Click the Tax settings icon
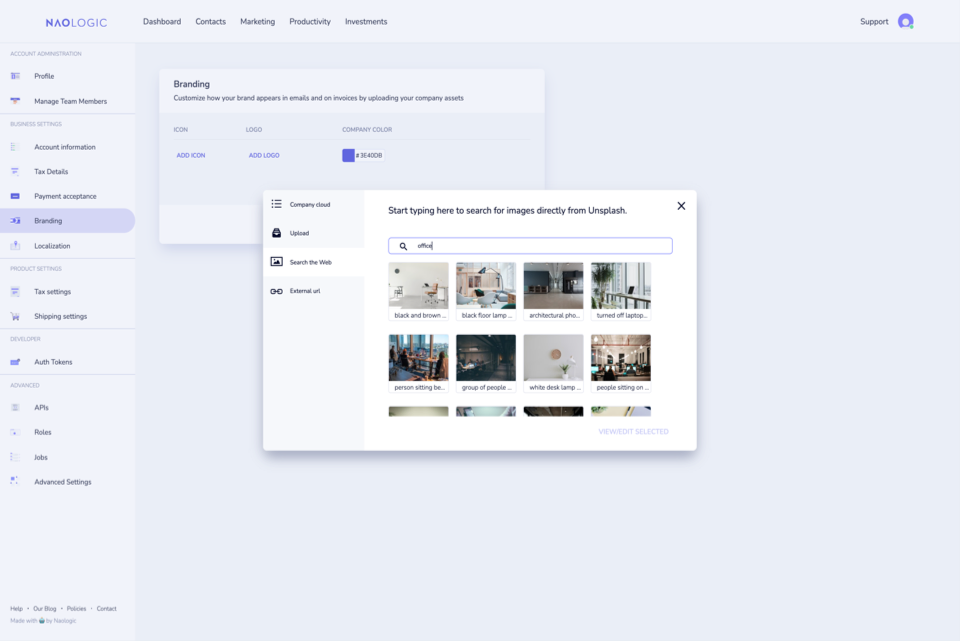The image size is (960, 641). [x=15, y=291]
